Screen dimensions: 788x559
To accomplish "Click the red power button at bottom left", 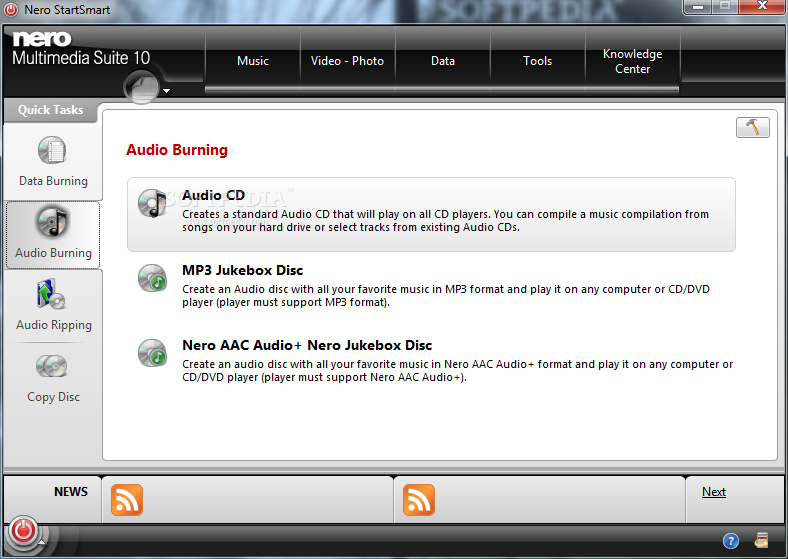I will coord(23,530).
